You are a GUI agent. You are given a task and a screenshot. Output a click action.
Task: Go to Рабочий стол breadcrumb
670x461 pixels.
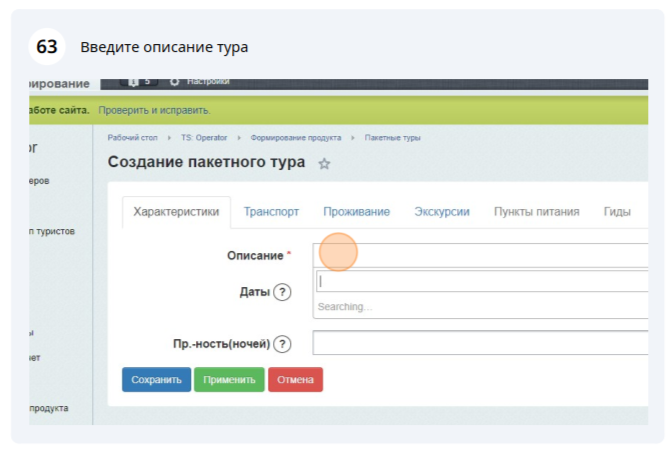click(132, 138)
